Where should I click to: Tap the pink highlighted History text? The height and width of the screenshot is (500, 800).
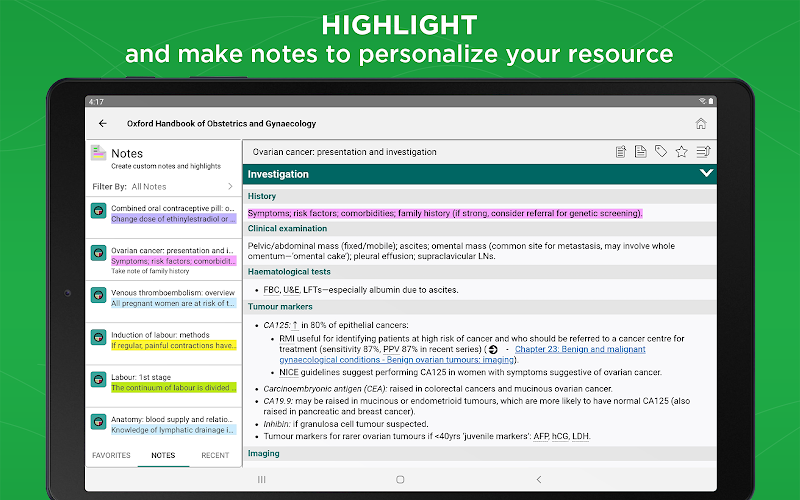[x=445, y=213]
